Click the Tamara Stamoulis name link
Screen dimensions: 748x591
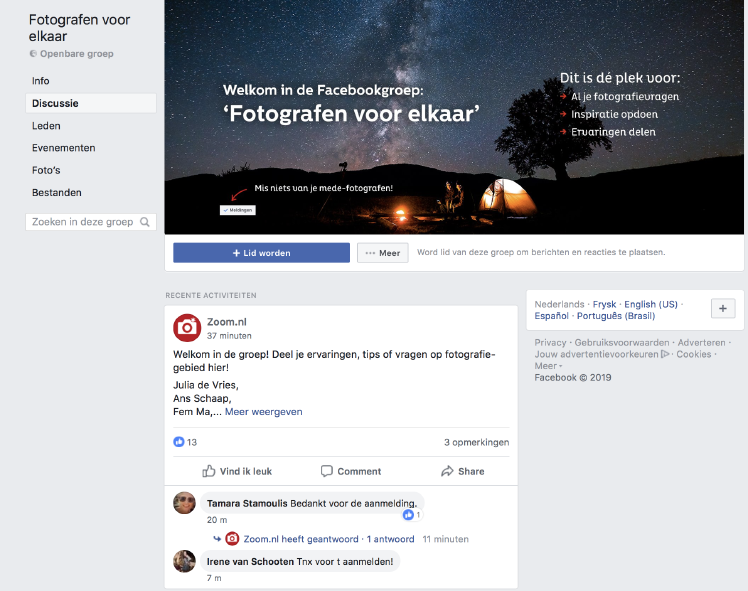(247, 503)
